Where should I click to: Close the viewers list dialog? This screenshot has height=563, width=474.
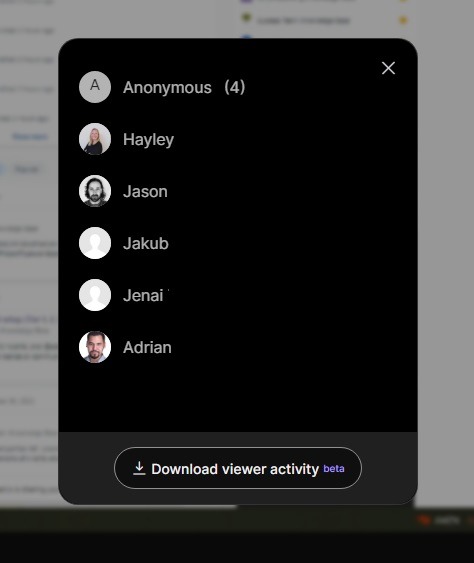pos(388,68)
